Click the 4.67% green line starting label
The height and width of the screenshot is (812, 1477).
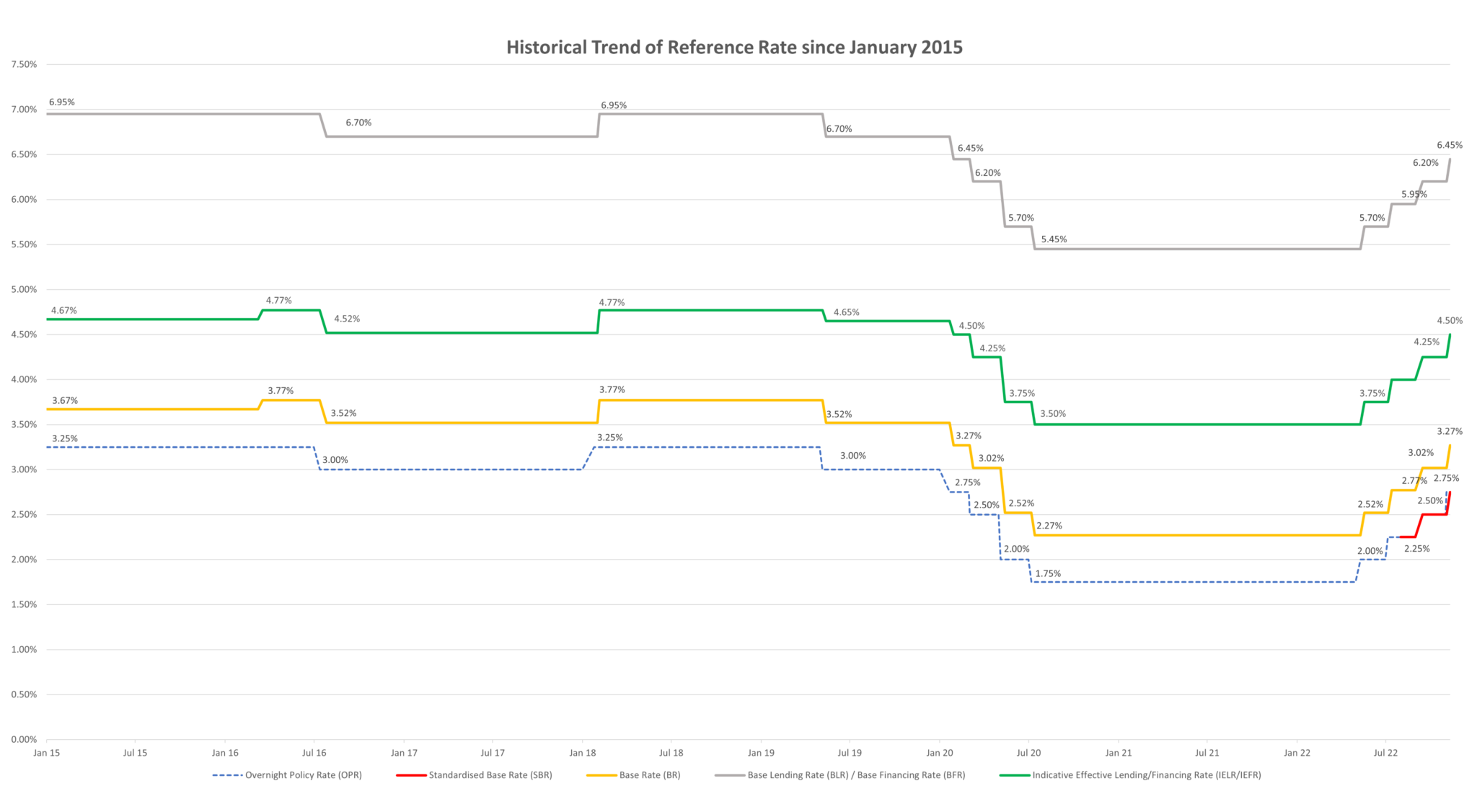pos(63,311)
